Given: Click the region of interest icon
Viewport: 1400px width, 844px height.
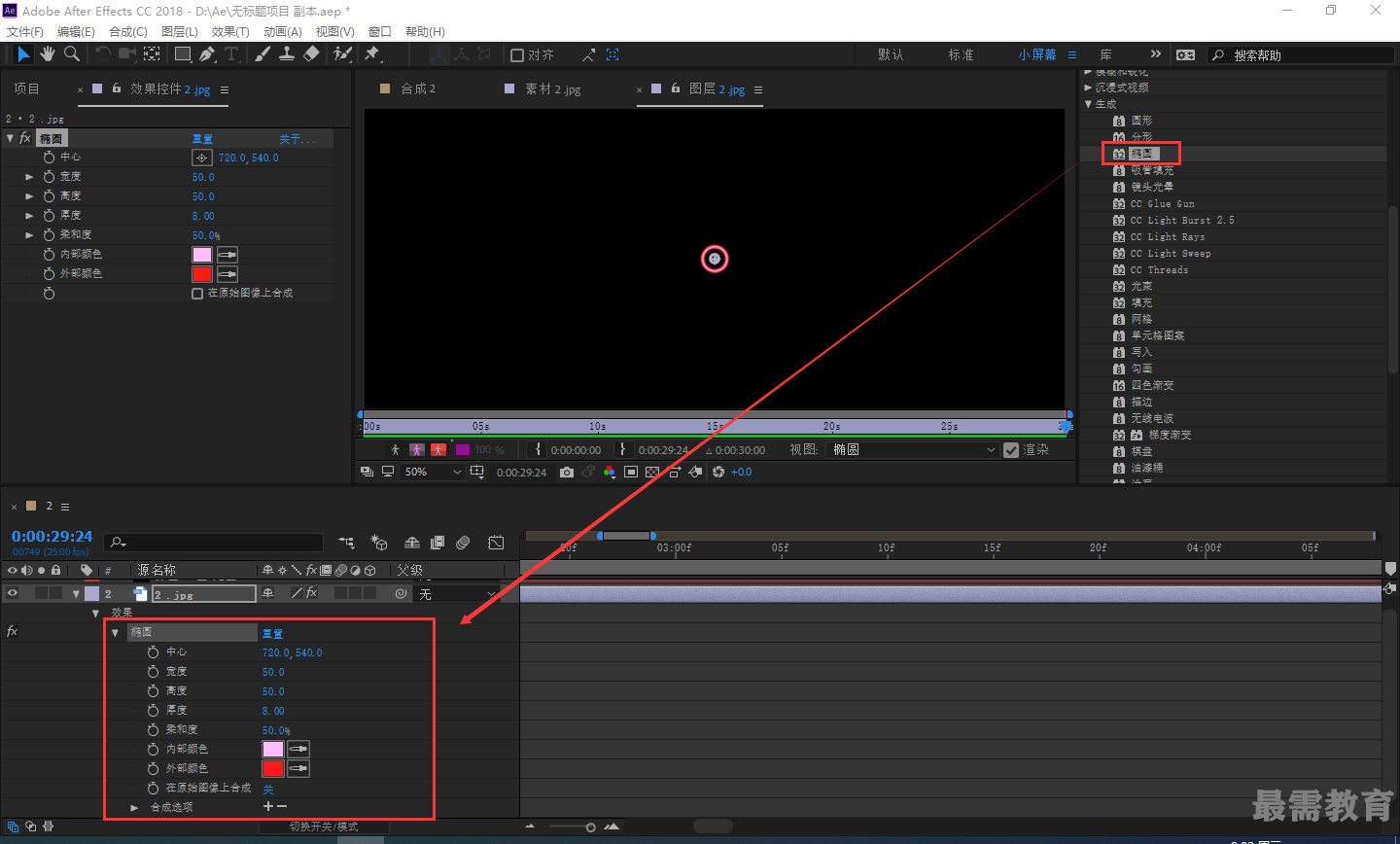Looking at the screenshot, I should click(631, 472).
